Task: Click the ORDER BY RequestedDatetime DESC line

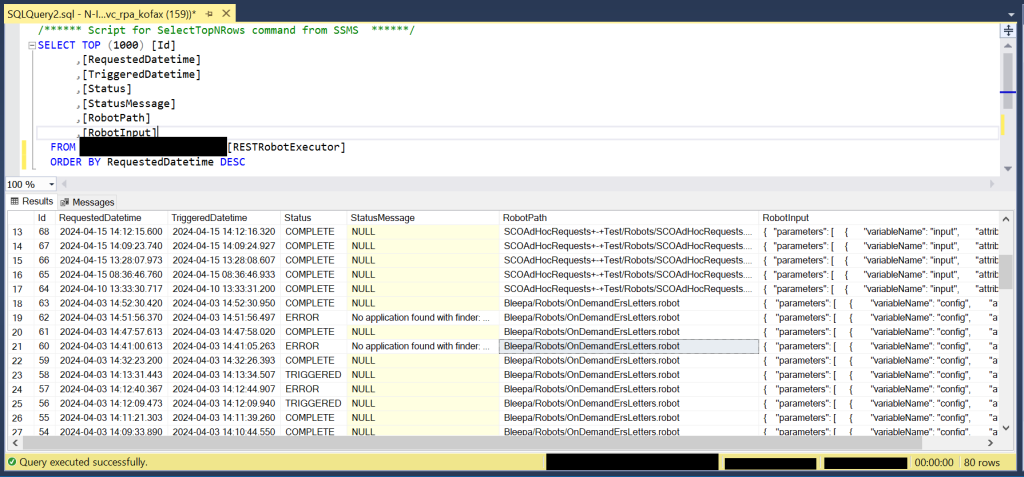Action: coord(148,161)
